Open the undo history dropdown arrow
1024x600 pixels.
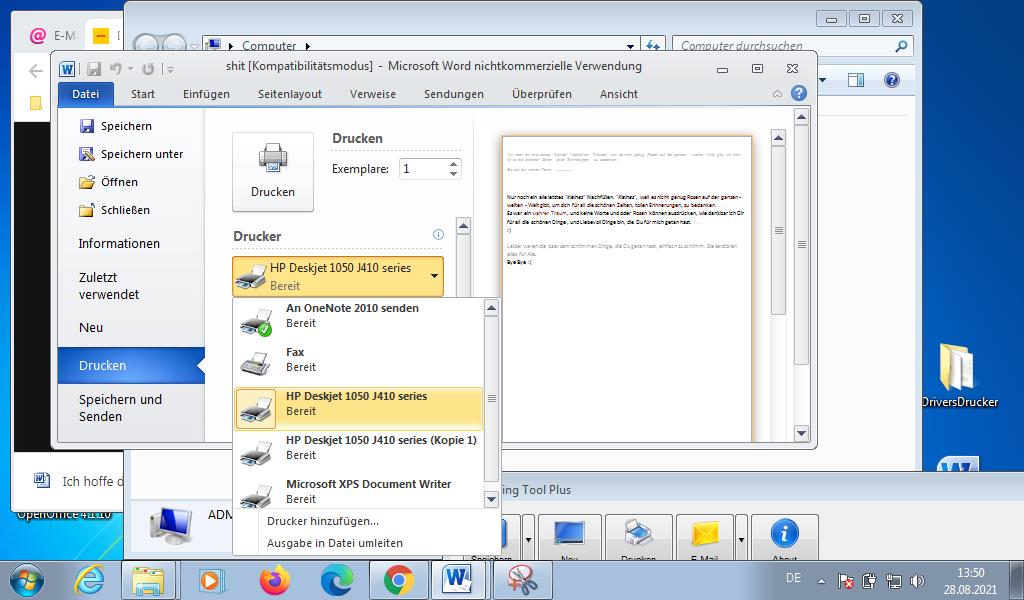coord(131,69)
